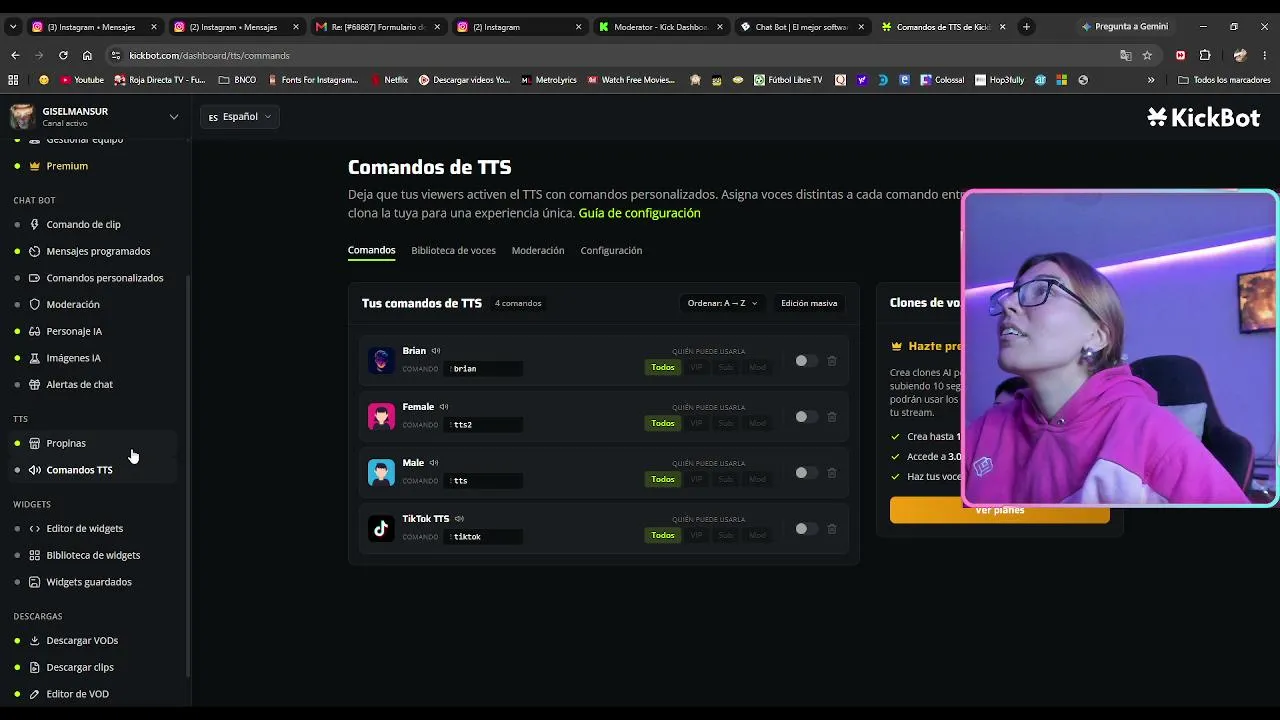Viewport: 1280px width, 720px height.
Task: Click the Propinas store icon
Action: 35,443
